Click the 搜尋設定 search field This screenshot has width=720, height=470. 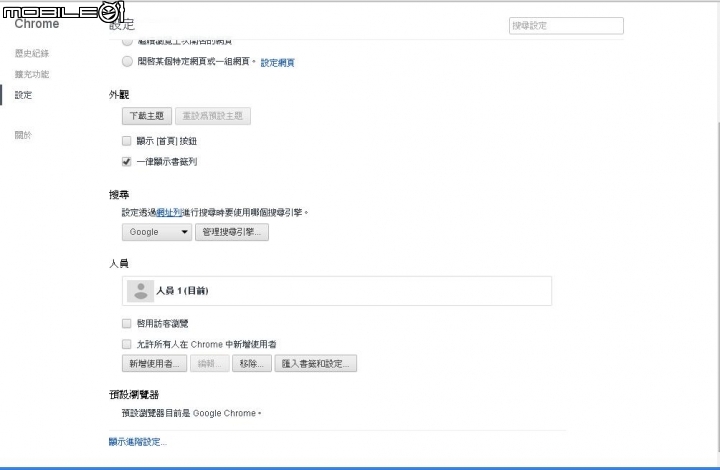[x=566, y=26]
